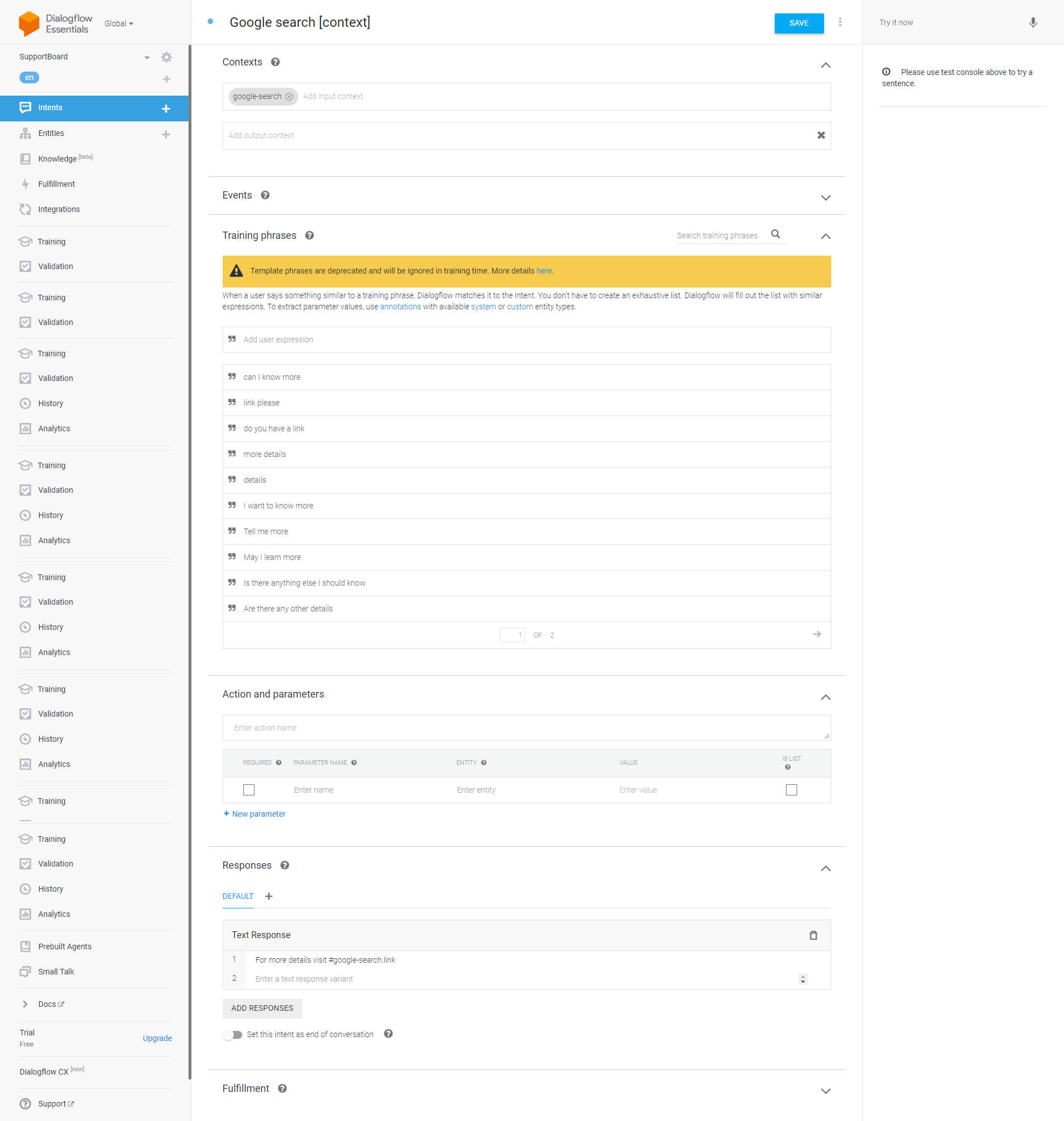The image size is (1064, 1121).
Task: Go to next training phrases page arrow
Action: (x=816, y=634)
